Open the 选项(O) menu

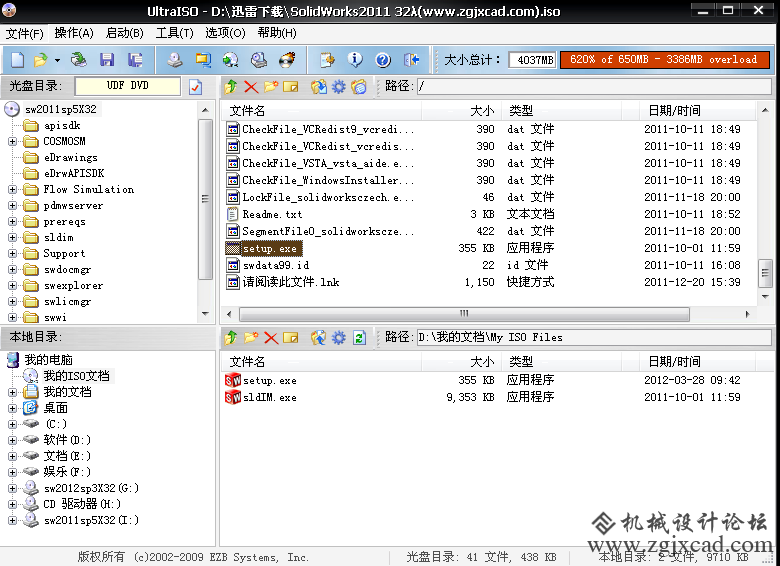tap(225, 33)
